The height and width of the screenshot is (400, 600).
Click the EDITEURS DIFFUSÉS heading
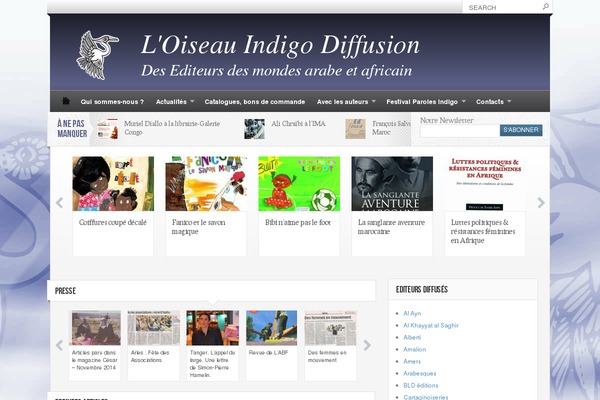[x=422, y=290]
